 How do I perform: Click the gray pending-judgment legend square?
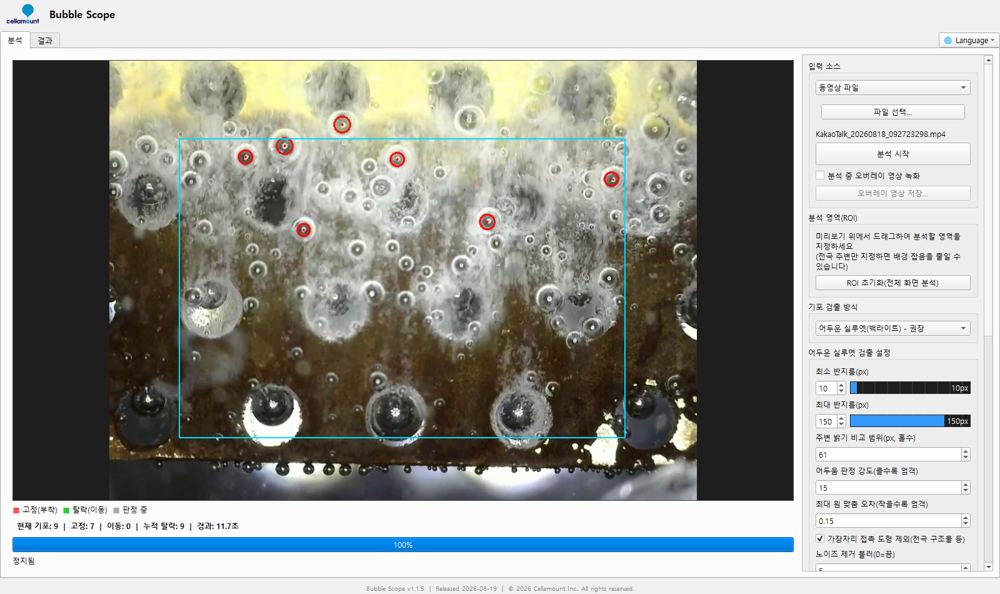tap(116, 510)
